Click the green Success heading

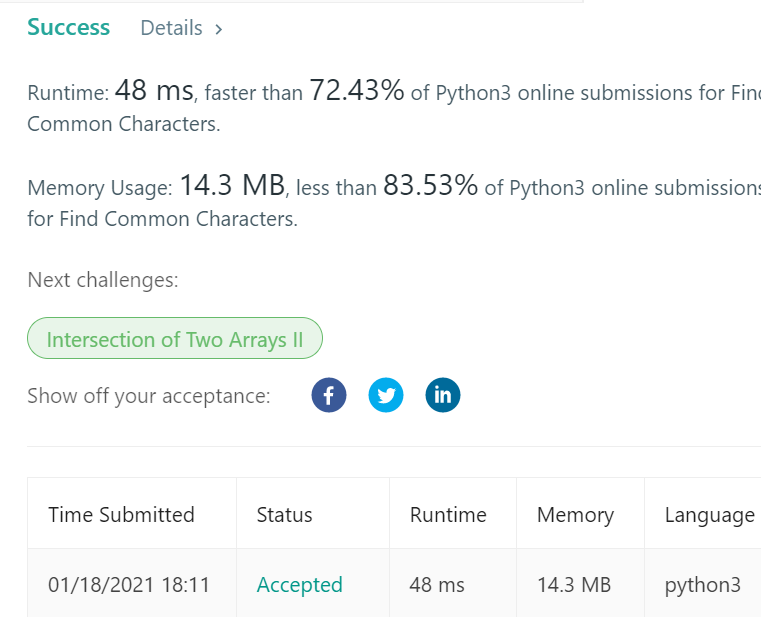coord(69,27)
